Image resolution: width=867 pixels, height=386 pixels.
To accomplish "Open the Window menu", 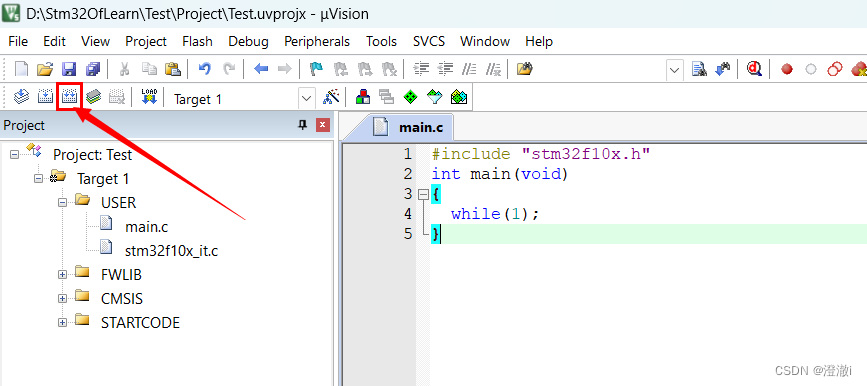I will 485,41.
